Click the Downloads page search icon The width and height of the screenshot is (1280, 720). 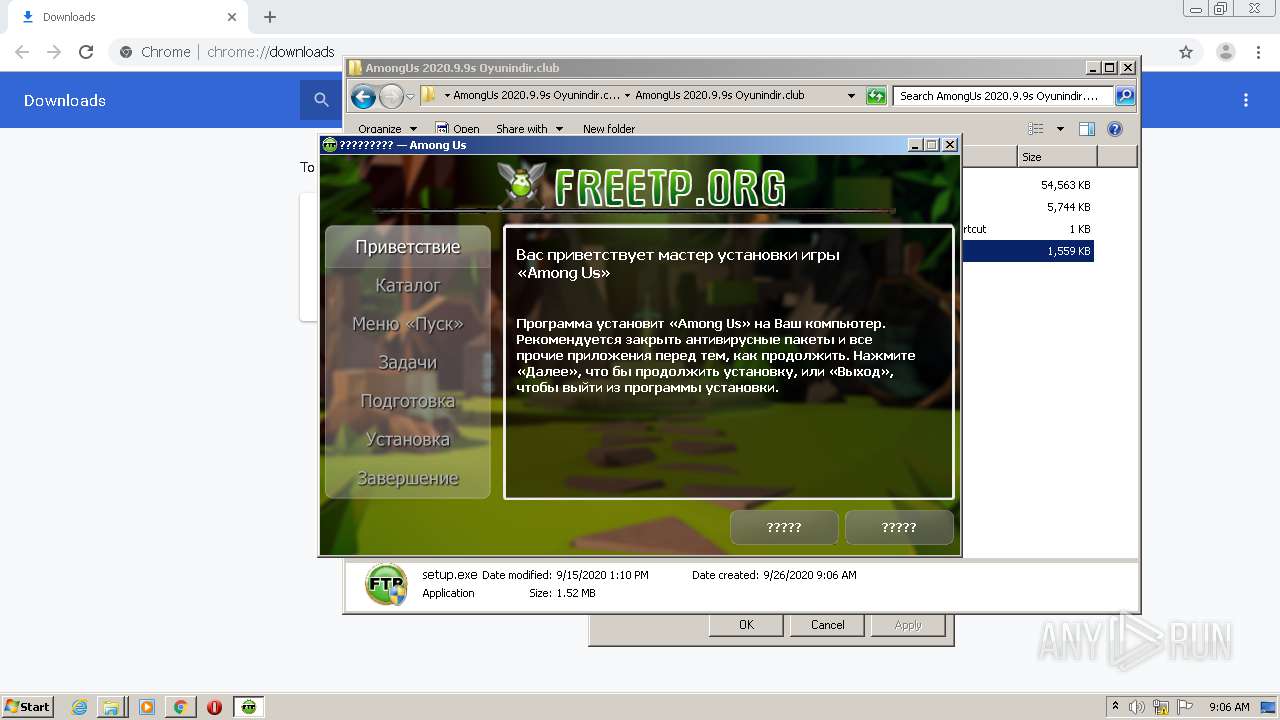tap(321, 100)
